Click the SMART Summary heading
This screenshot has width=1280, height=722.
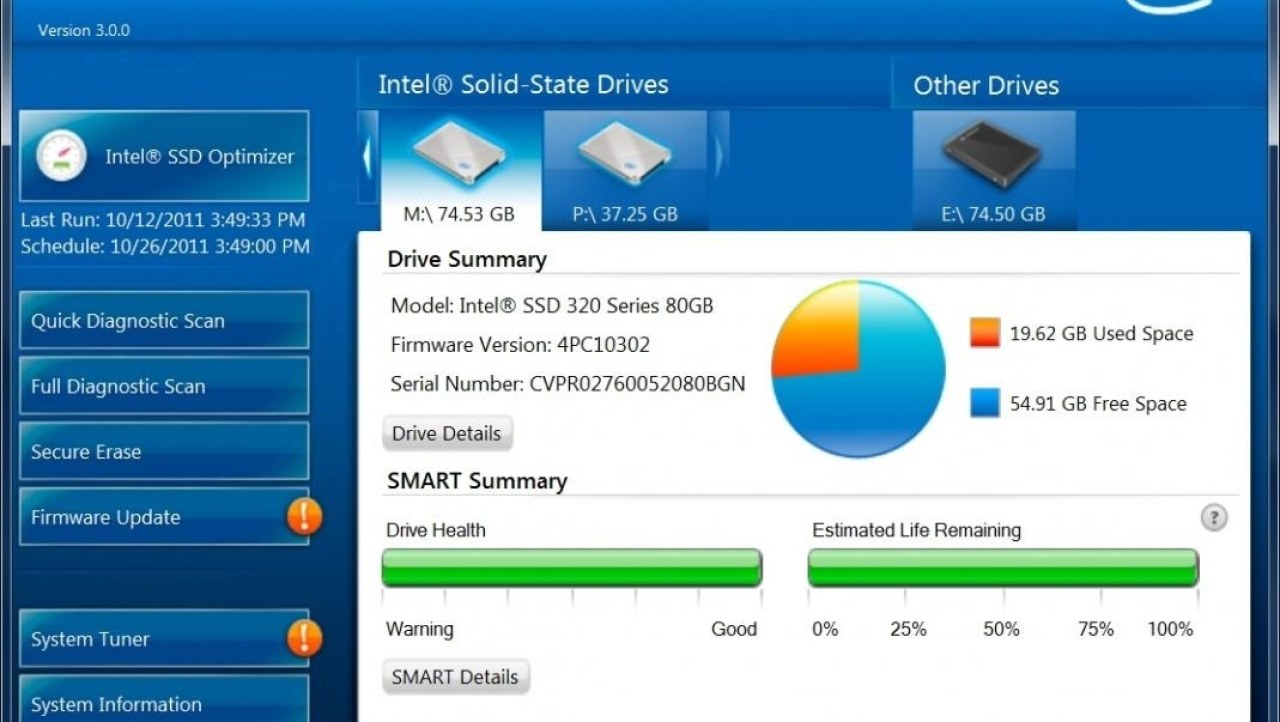477,481
